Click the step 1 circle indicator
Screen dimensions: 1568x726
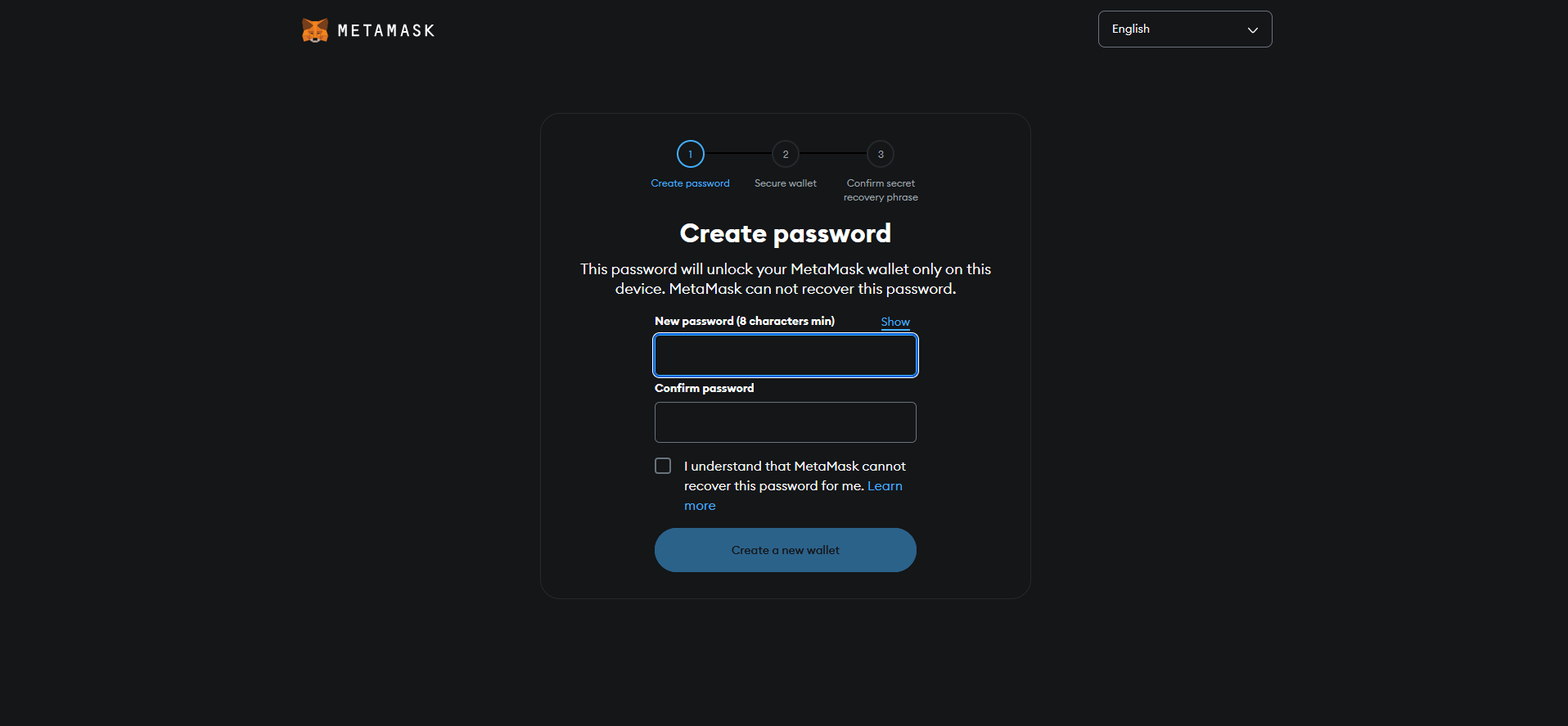(691, 154)
